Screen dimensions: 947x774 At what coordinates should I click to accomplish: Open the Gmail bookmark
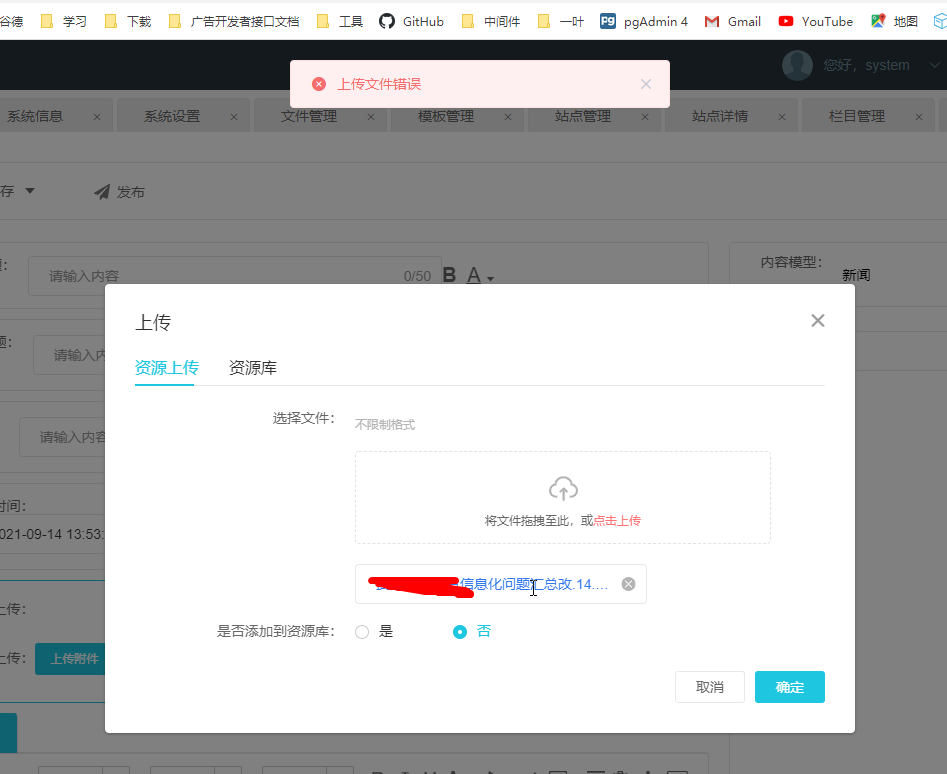(x=733, y=21)
